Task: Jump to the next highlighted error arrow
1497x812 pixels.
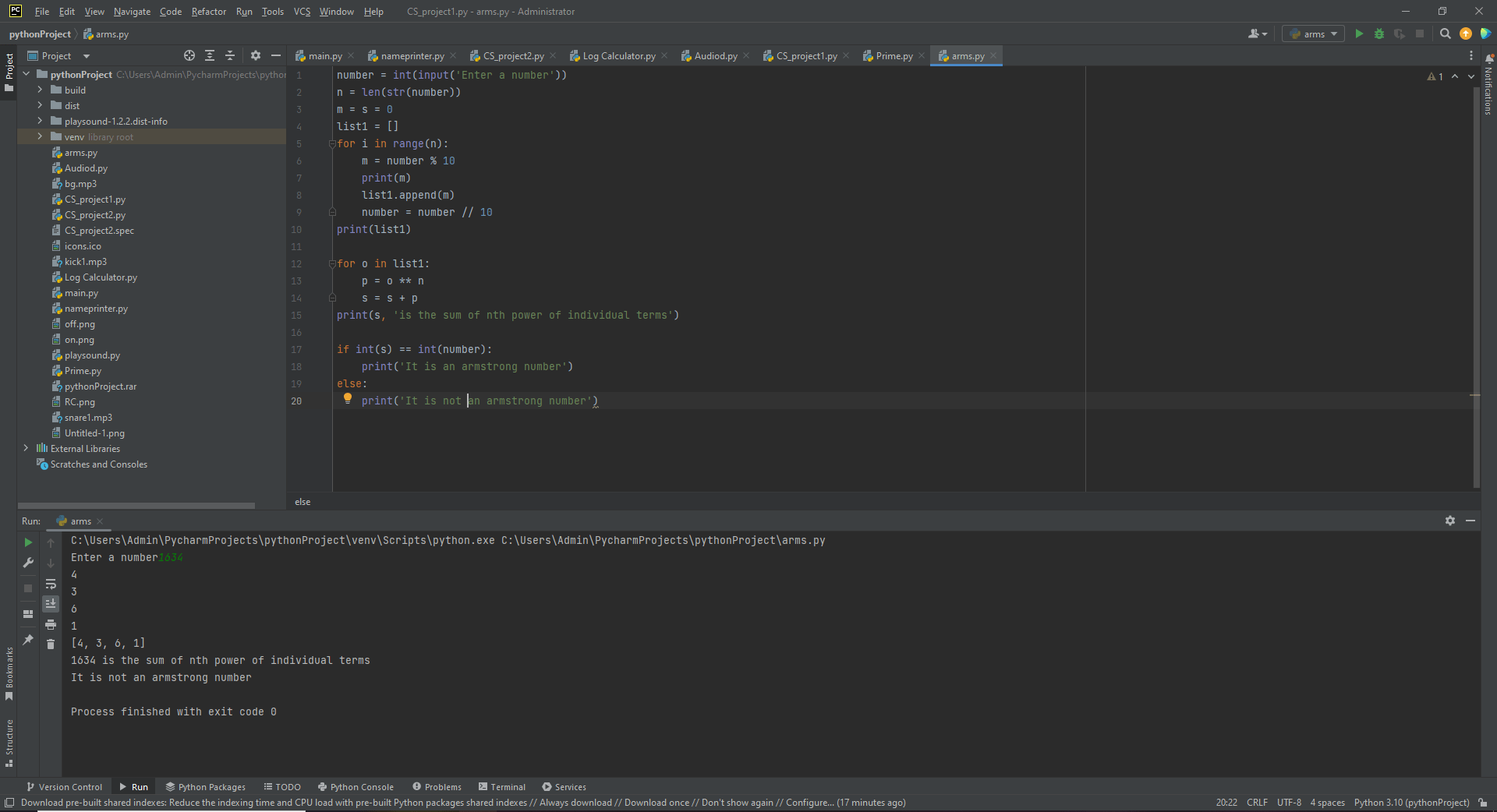Action: click(1471, 76)
